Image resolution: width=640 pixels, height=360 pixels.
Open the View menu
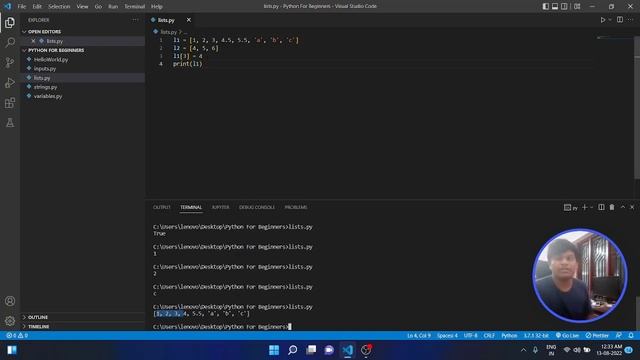pyautogui.click(x=82, y=7)
